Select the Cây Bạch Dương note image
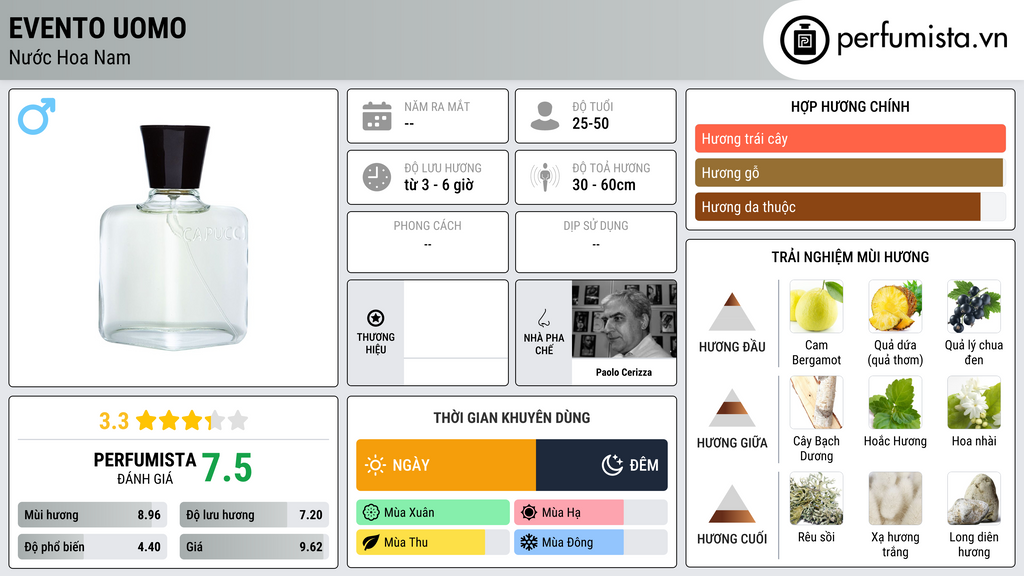 tap(816, 402)
